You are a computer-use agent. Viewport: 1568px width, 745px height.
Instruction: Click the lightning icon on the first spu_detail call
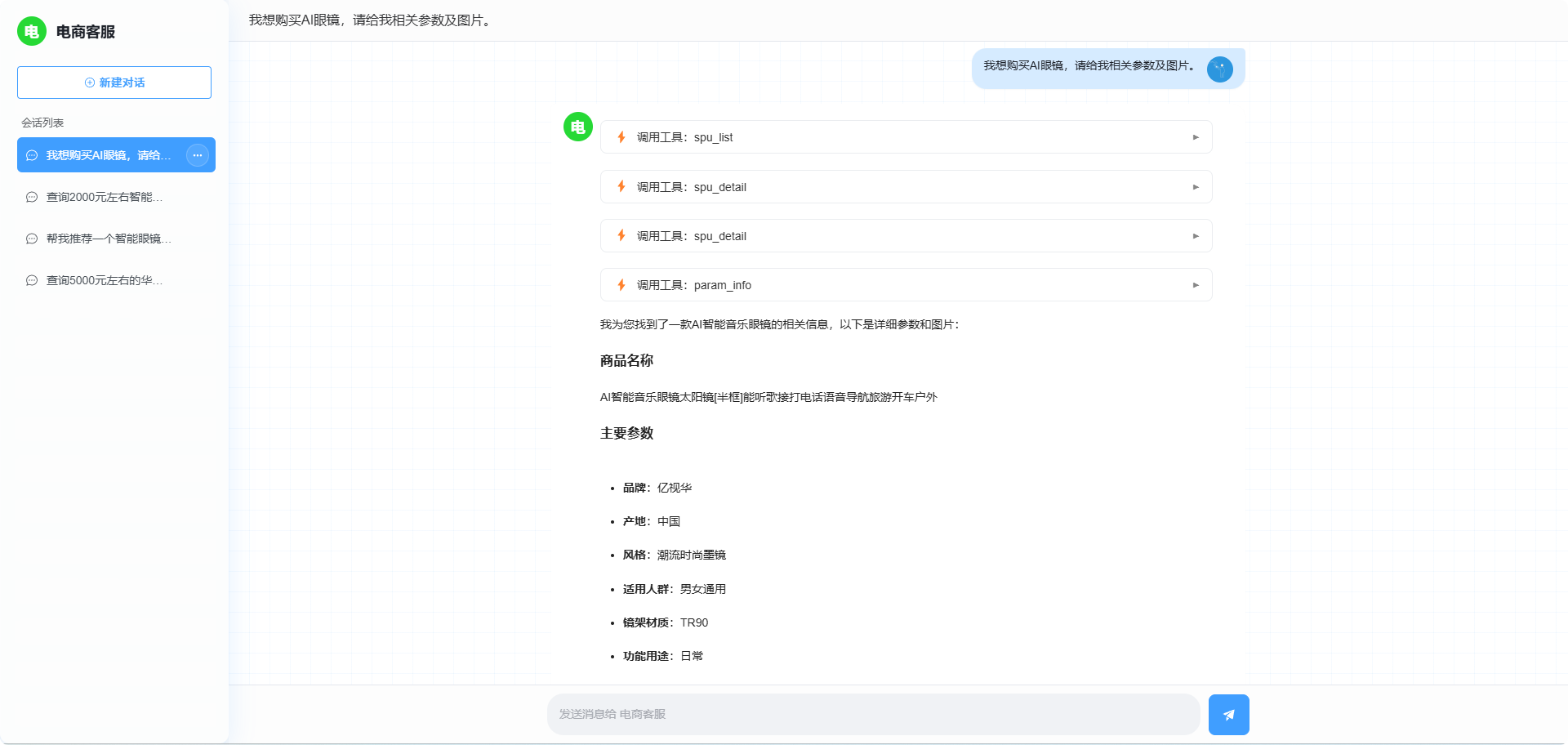[x=621, y=187]
